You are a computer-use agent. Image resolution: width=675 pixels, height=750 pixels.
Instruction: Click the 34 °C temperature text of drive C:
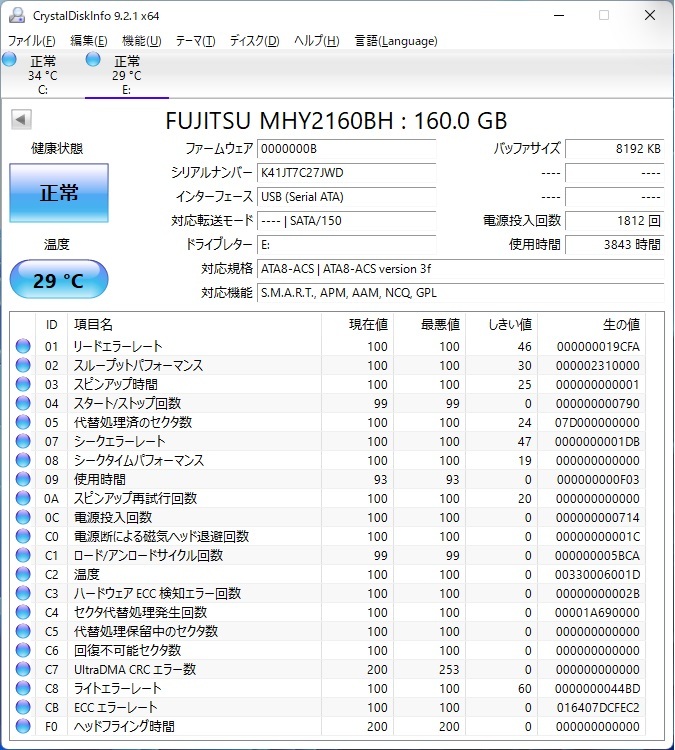pyautogui.click(x=43, y=76)
